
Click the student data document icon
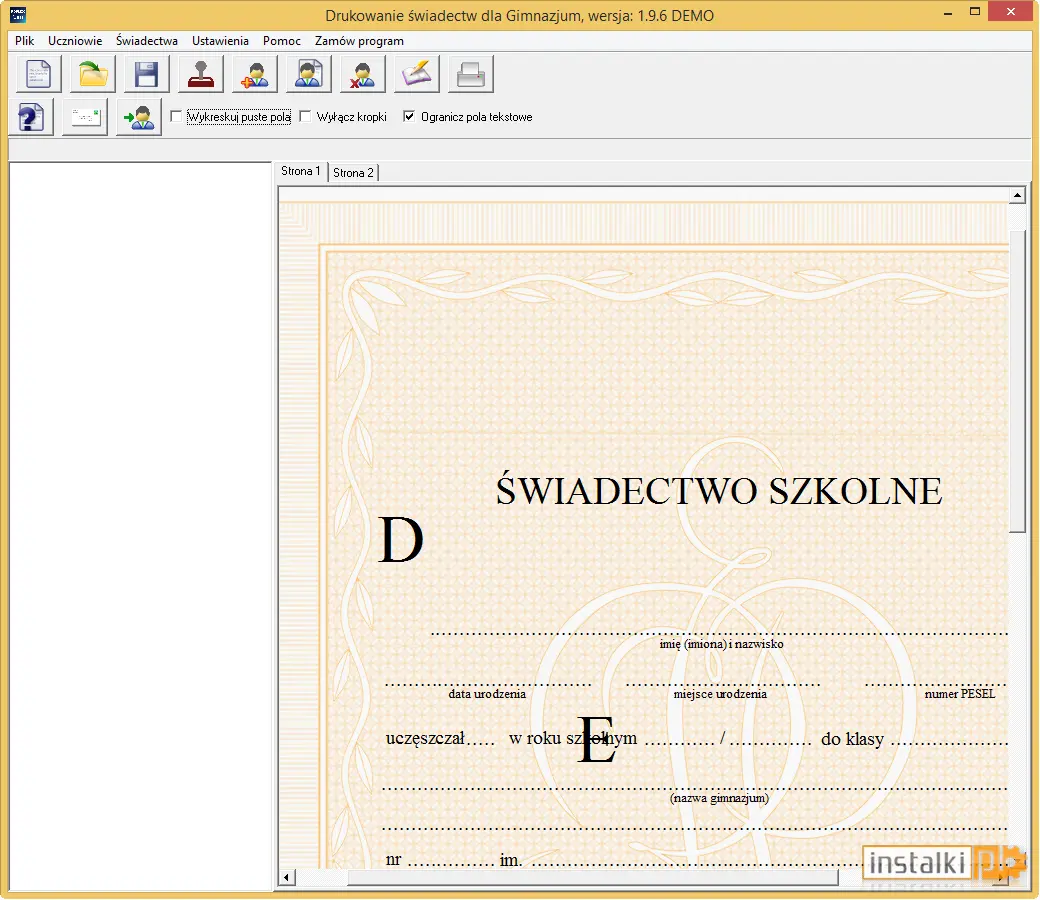pyautogui.click(x=308, y=74)
